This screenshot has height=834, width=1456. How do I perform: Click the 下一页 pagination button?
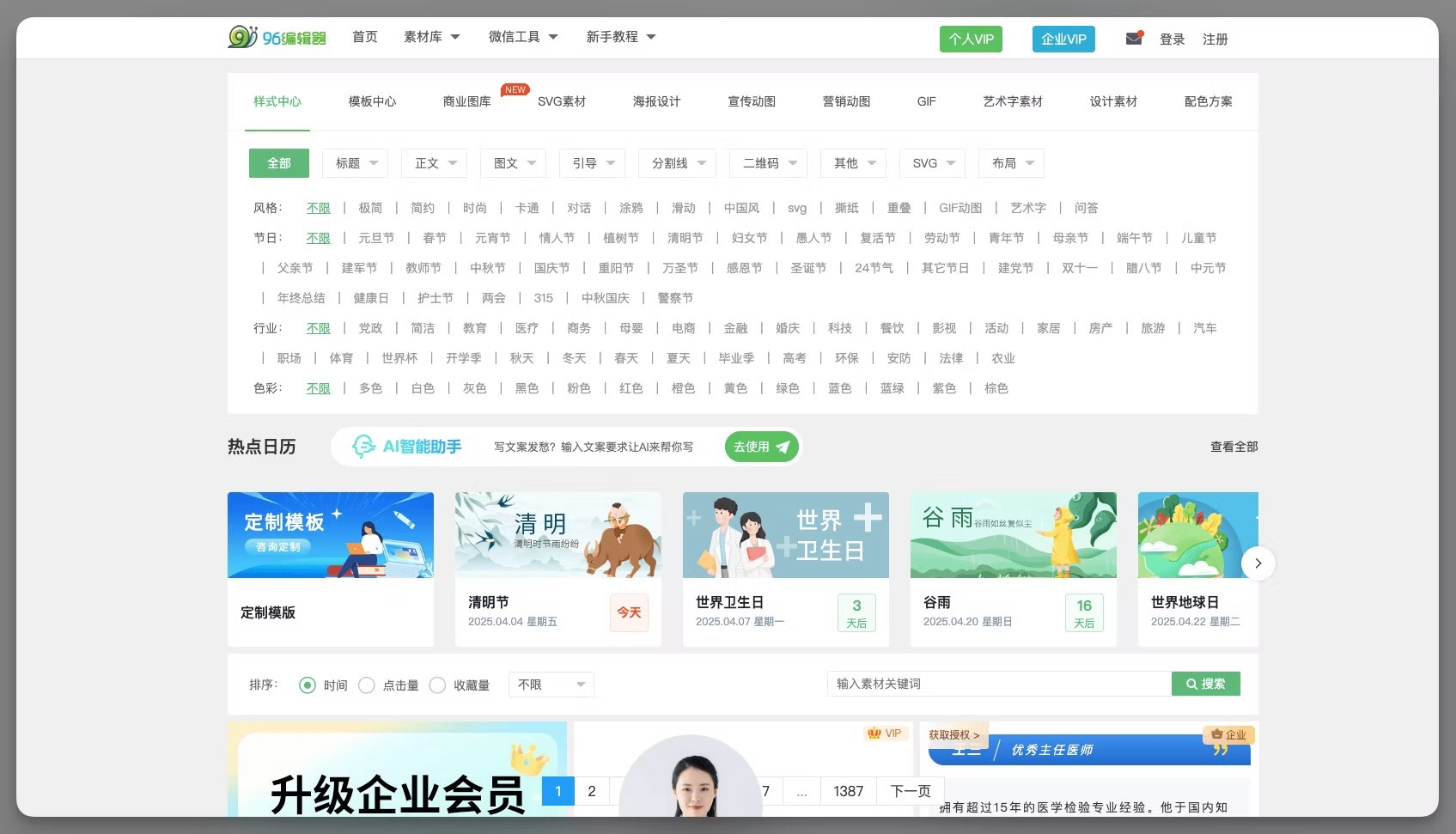[x=911, y=791]
